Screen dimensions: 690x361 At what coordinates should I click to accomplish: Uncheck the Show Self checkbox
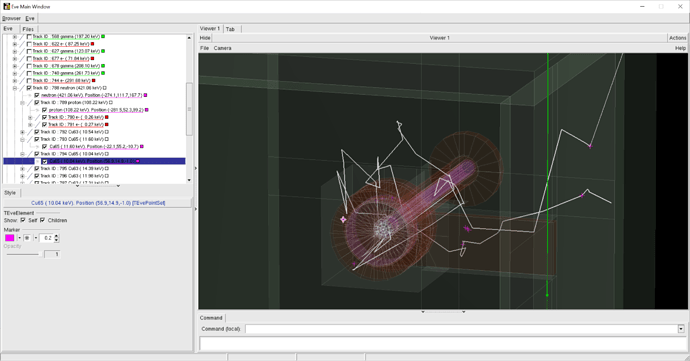(23, 220)
